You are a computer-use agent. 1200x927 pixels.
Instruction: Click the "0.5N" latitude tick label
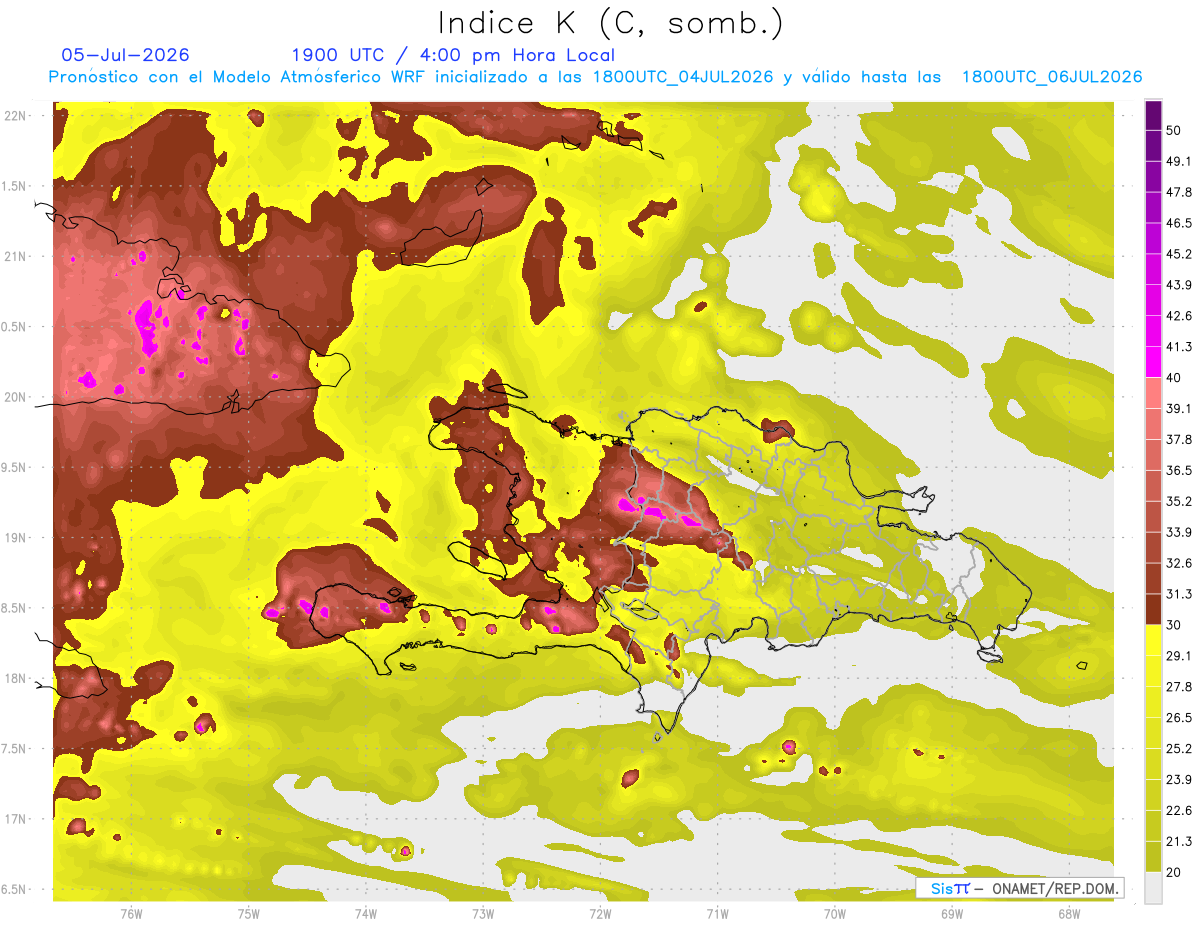click(16, 327)
